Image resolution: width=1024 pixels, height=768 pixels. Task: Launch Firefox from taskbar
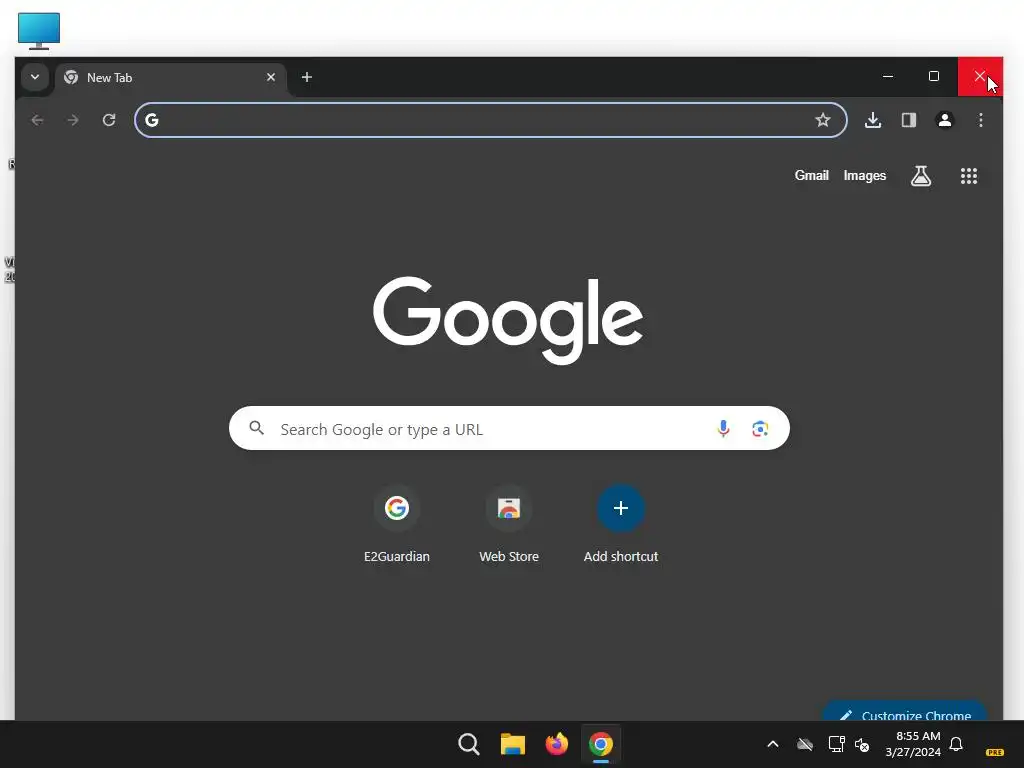556,744
